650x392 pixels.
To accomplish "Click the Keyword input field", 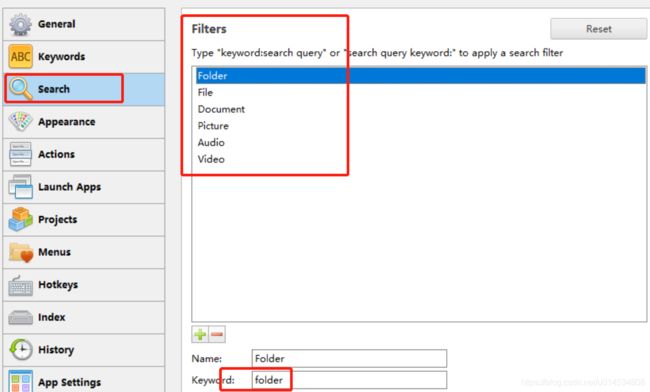I will 349,380.
